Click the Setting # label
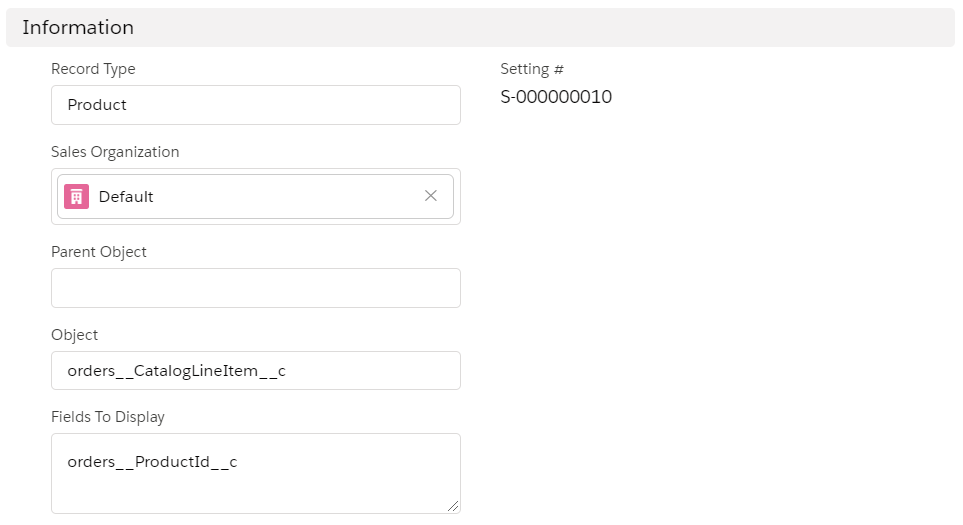 [532, 69]
